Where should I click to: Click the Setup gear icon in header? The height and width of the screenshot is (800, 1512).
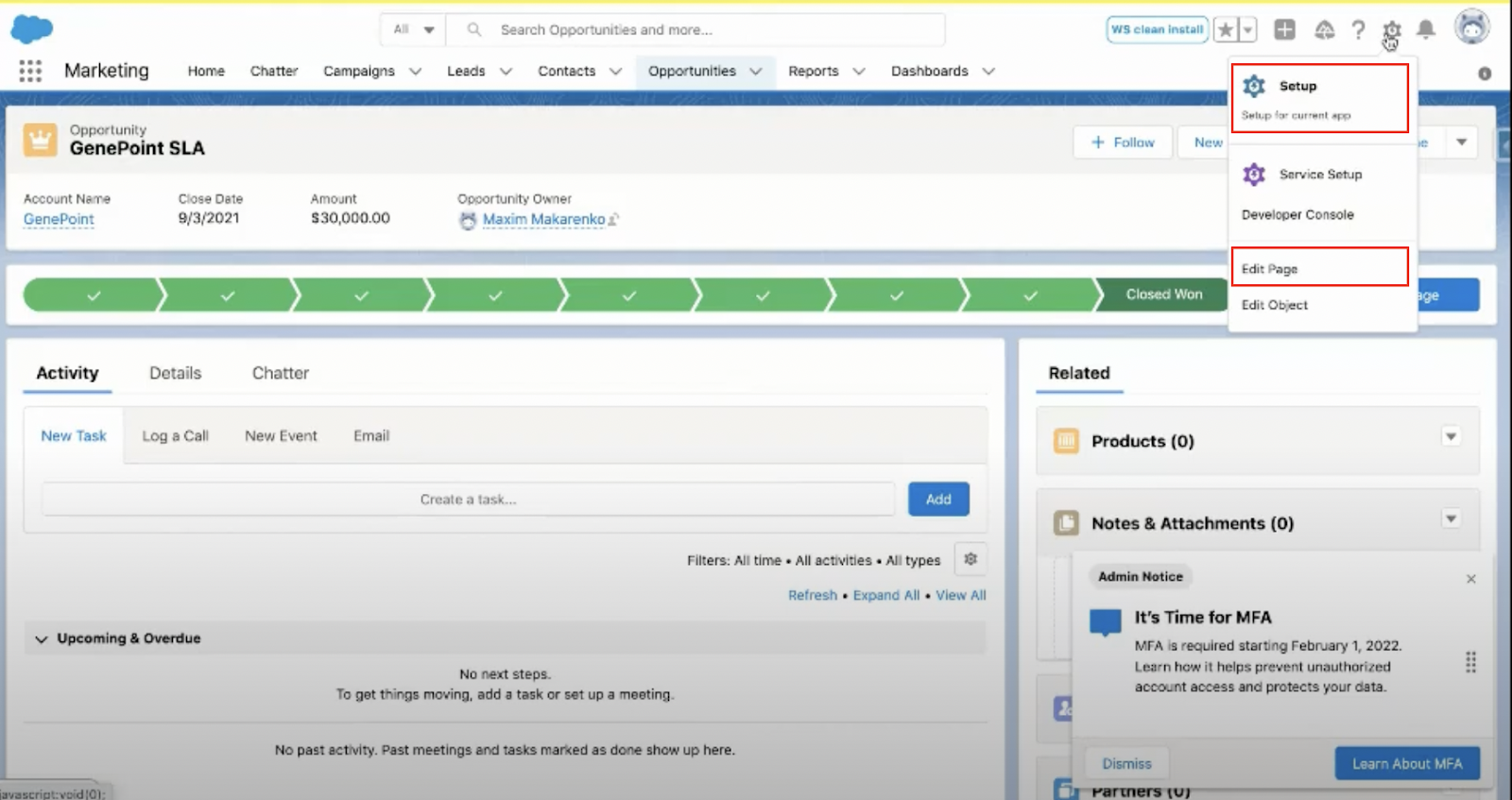(1391, 30)
